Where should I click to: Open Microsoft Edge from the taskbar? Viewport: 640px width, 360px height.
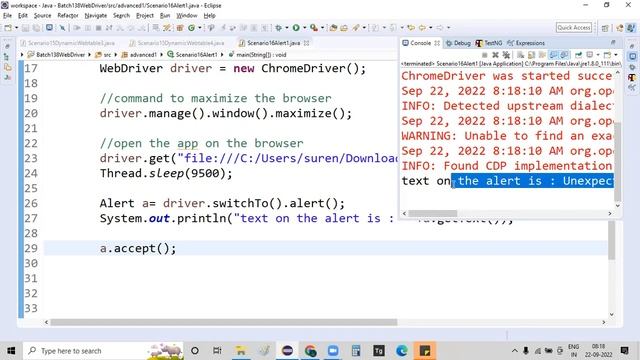(402, 351)
